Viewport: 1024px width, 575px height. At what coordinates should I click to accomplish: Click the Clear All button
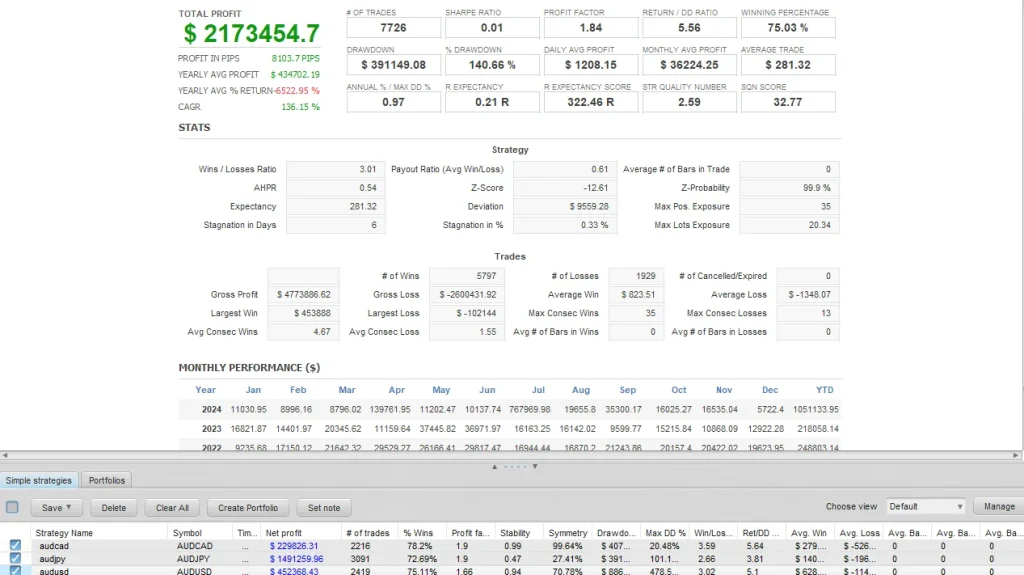172,507
